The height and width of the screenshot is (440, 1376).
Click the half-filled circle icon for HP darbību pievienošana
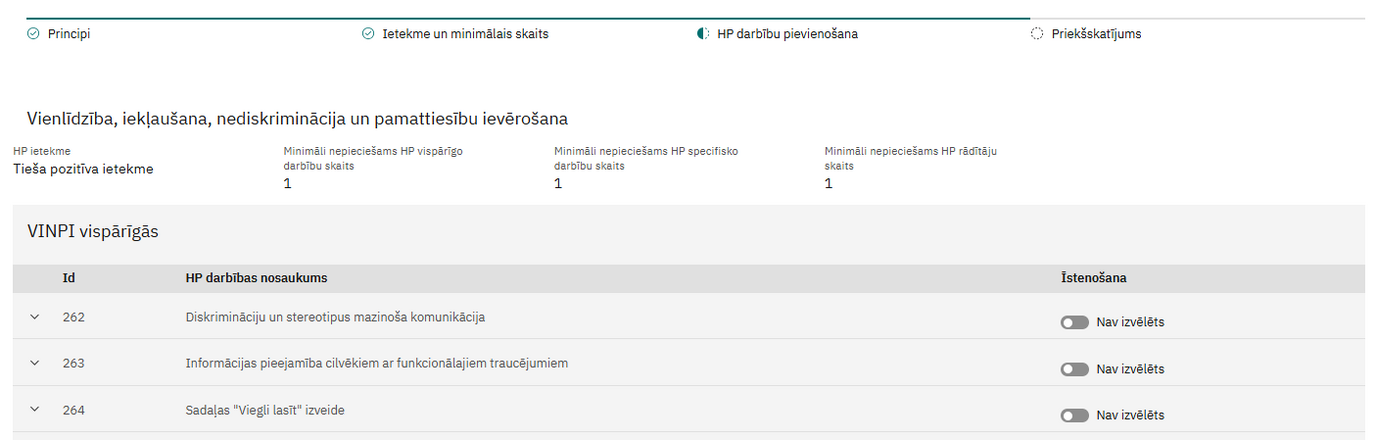click(x=702, y=34)
